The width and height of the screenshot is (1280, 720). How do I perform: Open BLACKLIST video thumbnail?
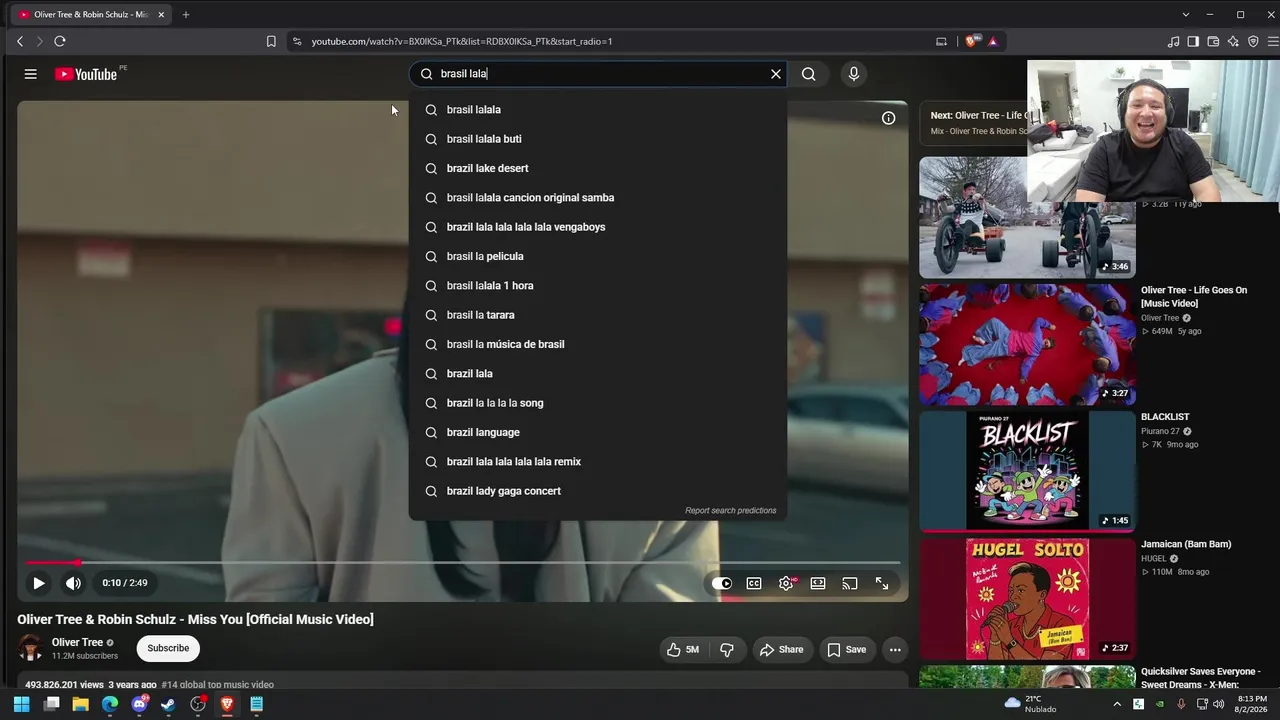point(1027,471)
